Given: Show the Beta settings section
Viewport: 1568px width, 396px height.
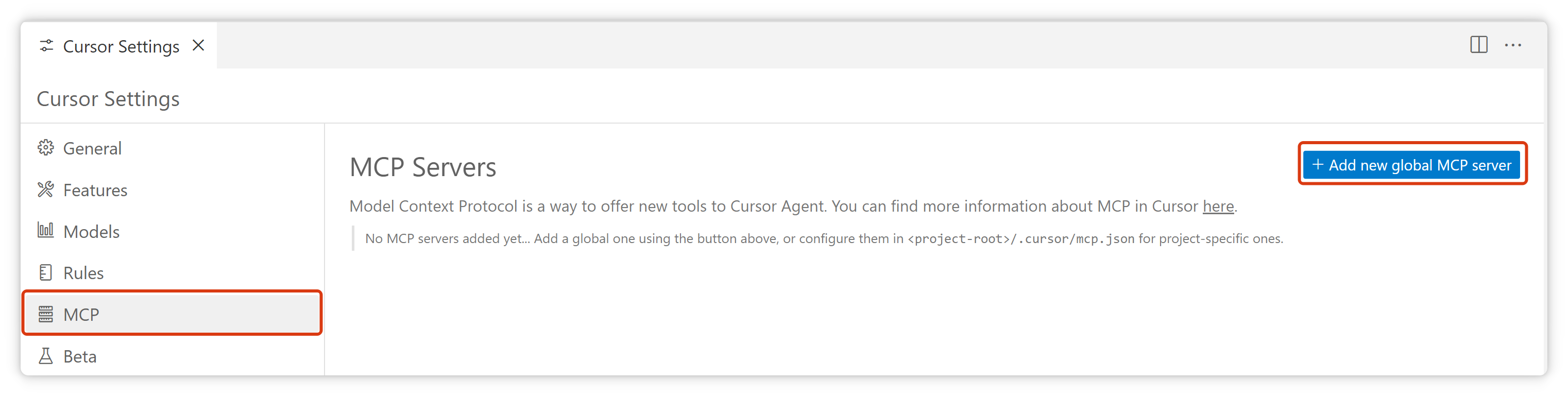Looking at the screenshot, I should (x=80, y=356).
